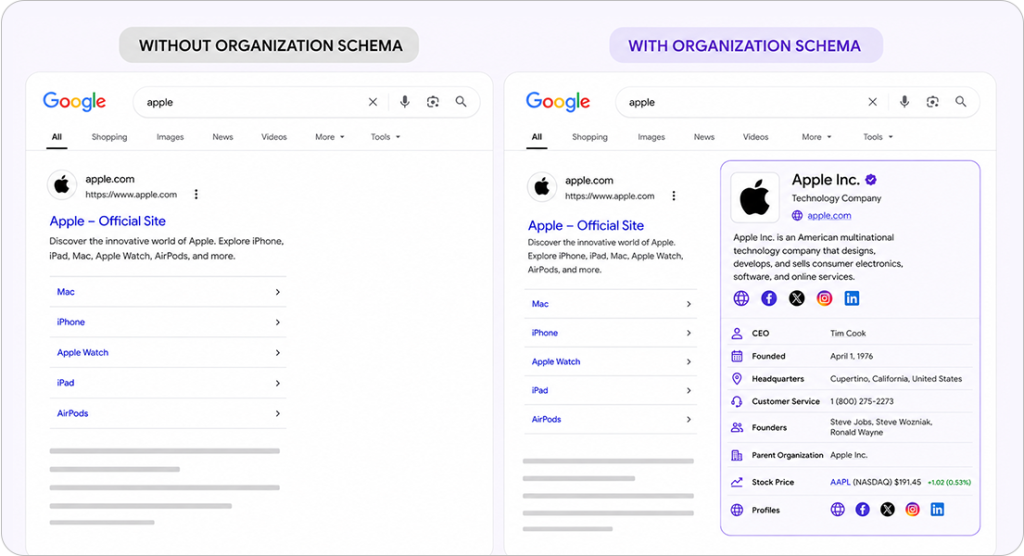Open the Tools dropdown in left panel
Screen dimensions: 1024x556
[385, 137]
